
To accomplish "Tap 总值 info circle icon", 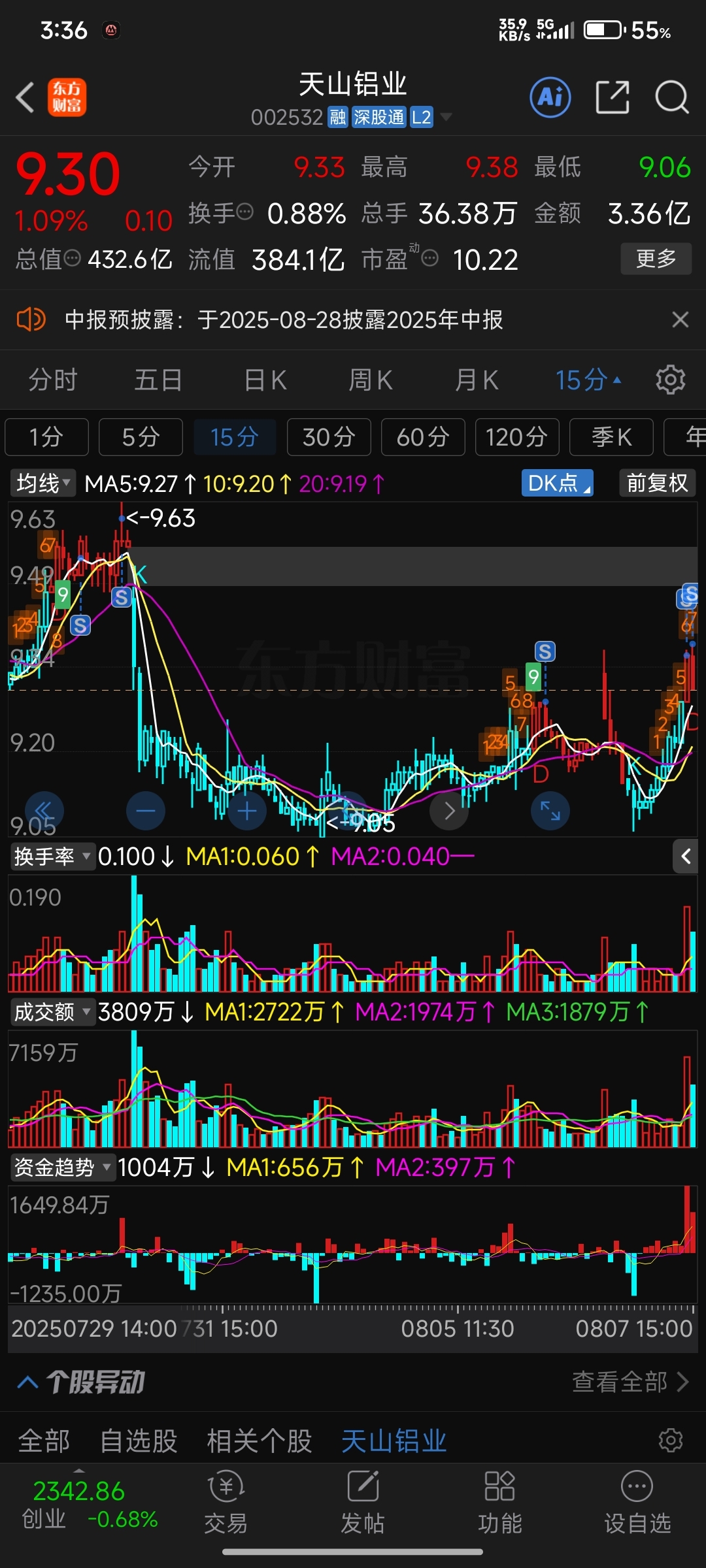I will pyautogui.click(x=73, y=258).
